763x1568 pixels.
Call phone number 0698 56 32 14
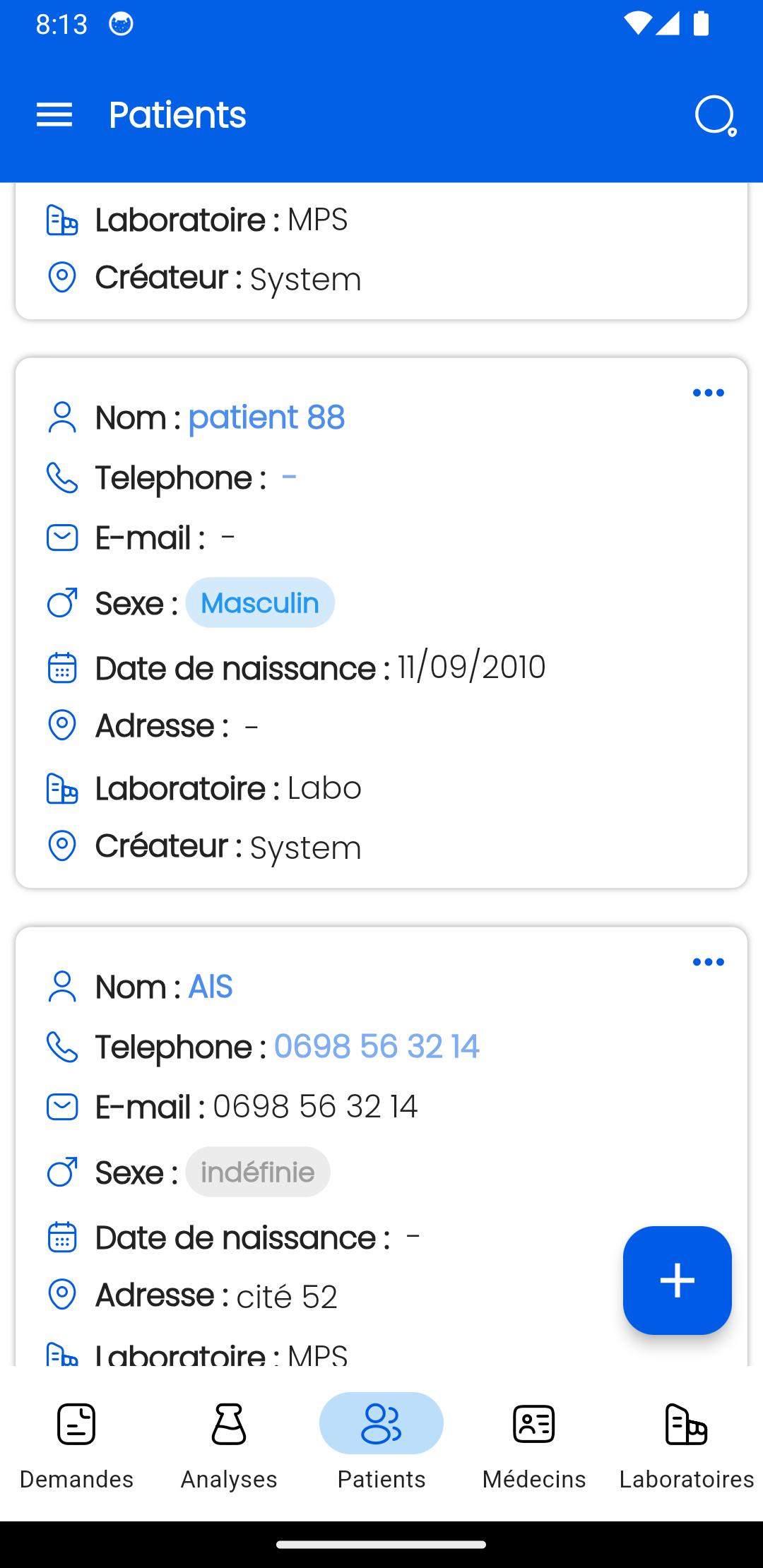(x=377, y=1047)
